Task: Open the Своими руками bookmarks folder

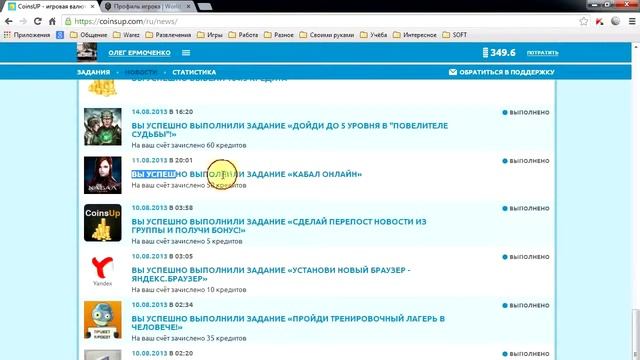Action: pyautogui.click(x=327, y=35)
